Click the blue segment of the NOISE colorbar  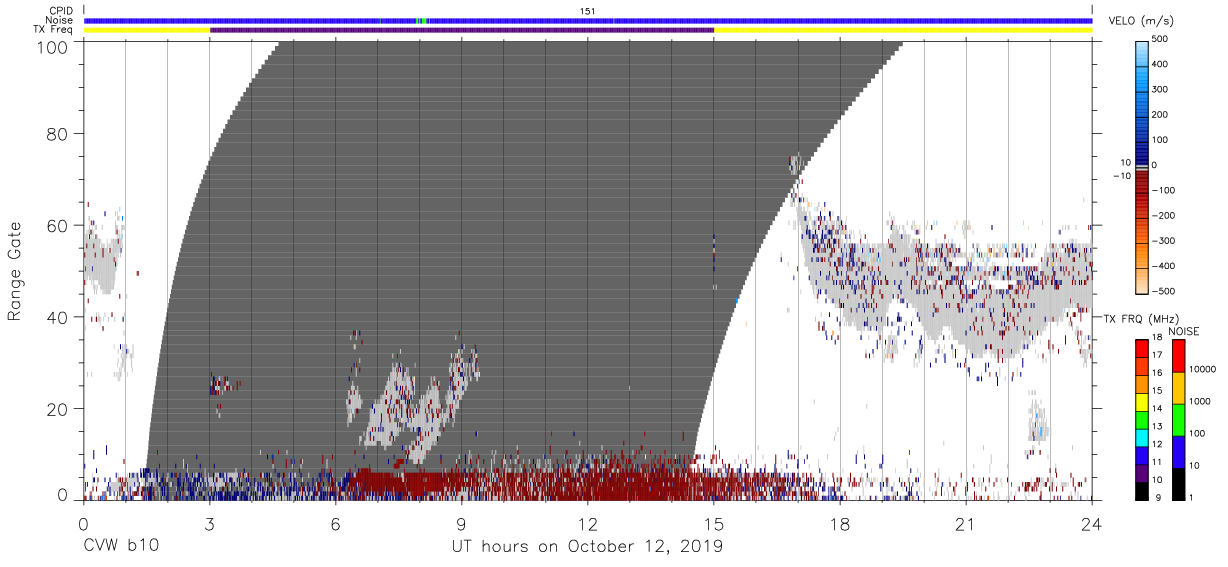(1179, 451)
